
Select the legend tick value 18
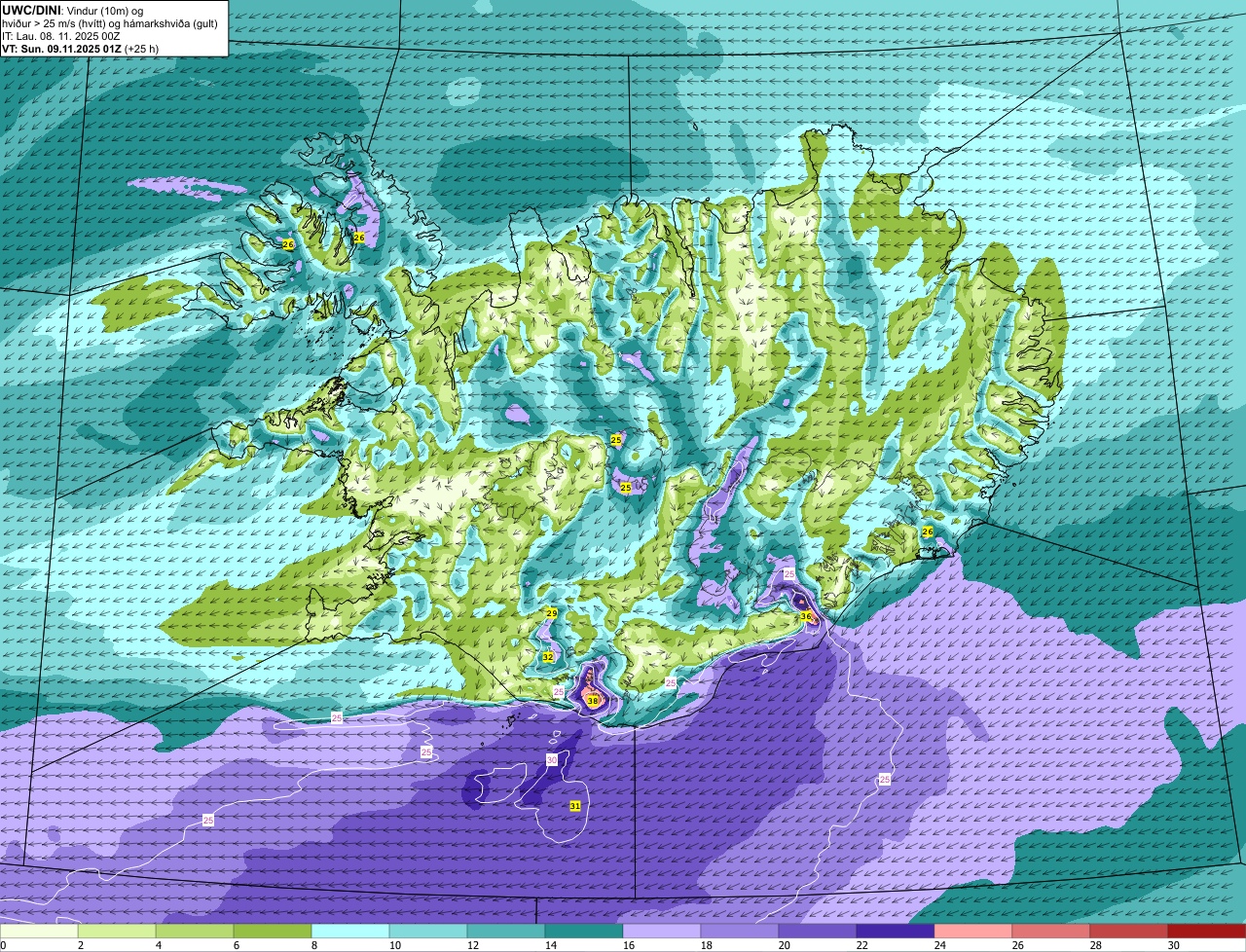click(706, 945)
